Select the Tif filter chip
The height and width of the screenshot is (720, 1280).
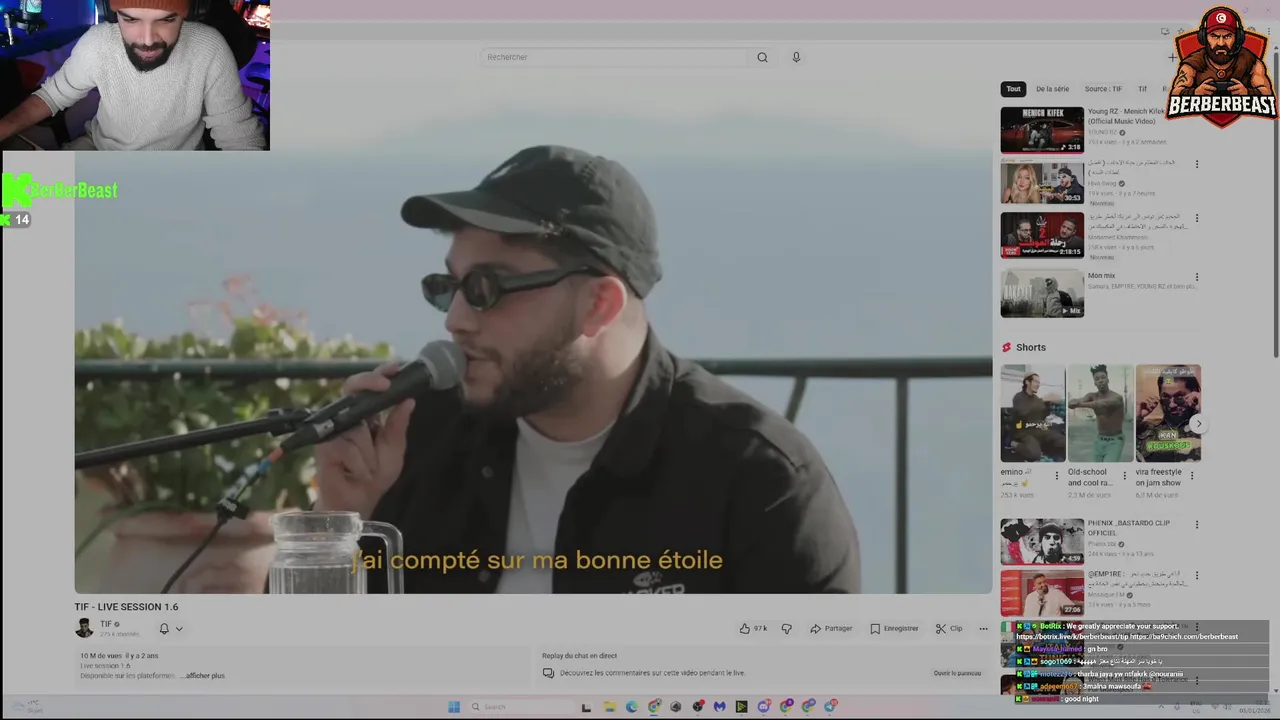click(1142, 89)
